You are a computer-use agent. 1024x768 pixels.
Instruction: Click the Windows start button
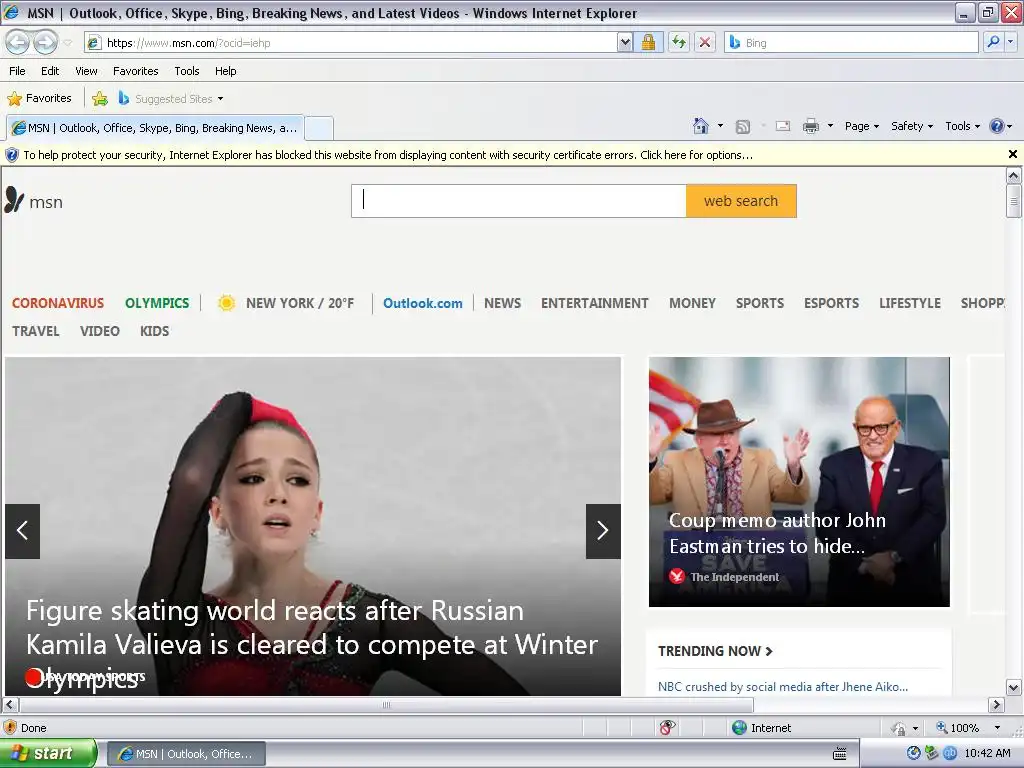(48, 754)
